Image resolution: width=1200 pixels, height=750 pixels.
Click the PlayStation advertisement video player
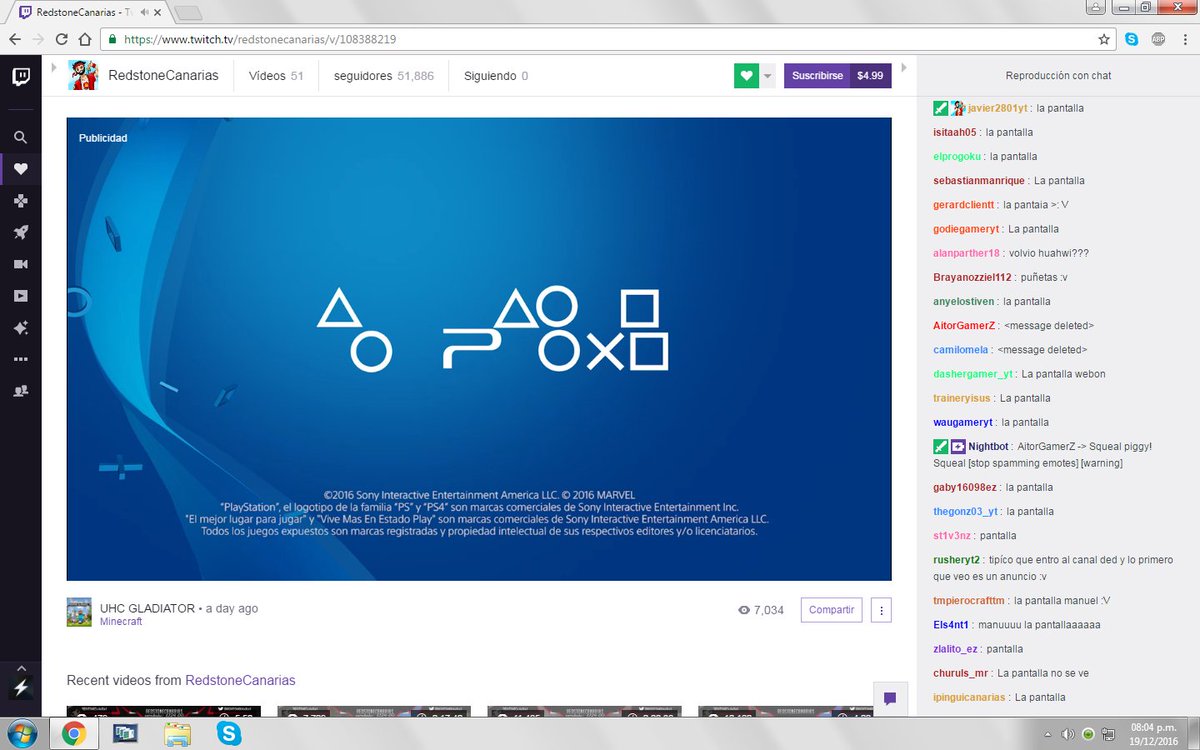[x=479, y=349]
